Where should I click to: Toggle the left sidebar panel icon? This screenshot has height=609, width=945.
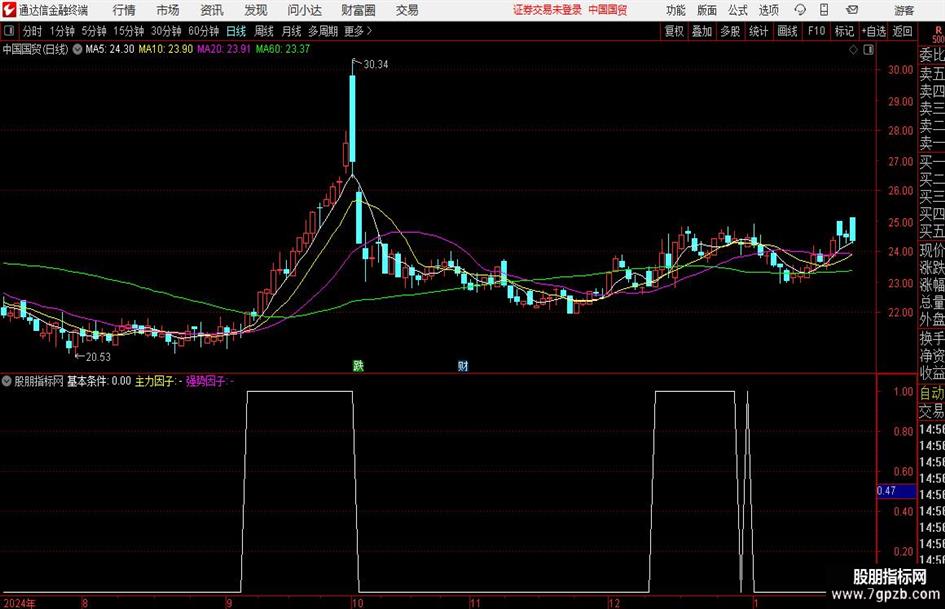point(9,31)
